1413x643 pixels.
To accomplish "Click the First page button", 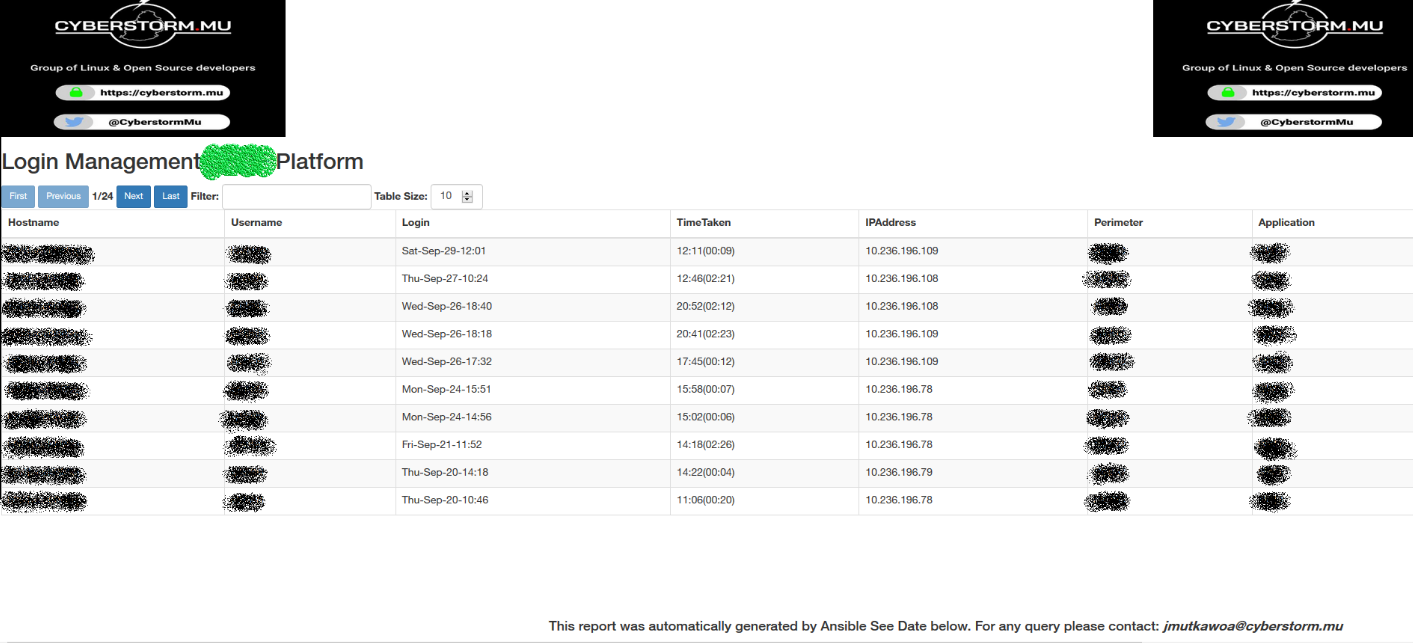I will pyautogui.click(x=18, y=197).
